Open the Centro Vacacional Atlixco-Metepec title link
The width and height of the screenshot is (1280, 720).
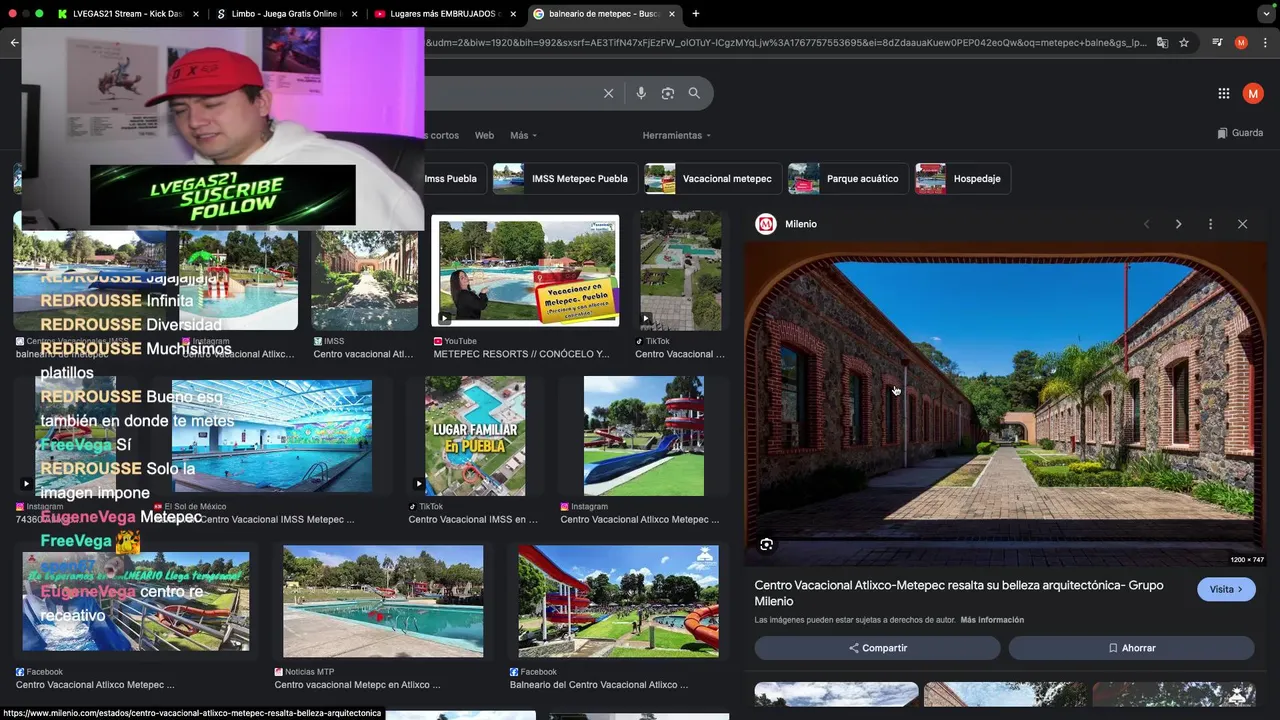click(959, 593)
